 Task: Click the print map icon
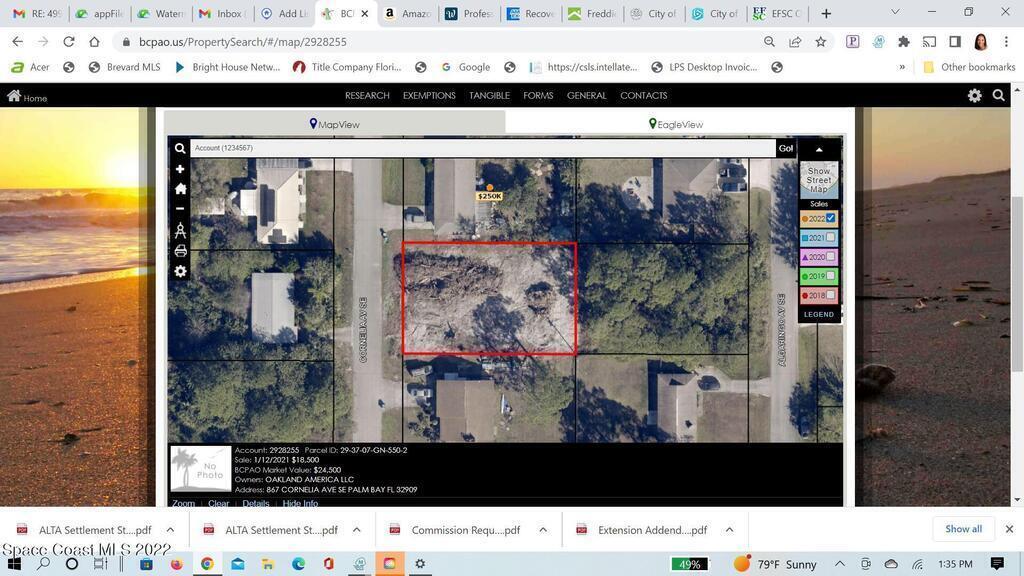[x=180, y=251]
